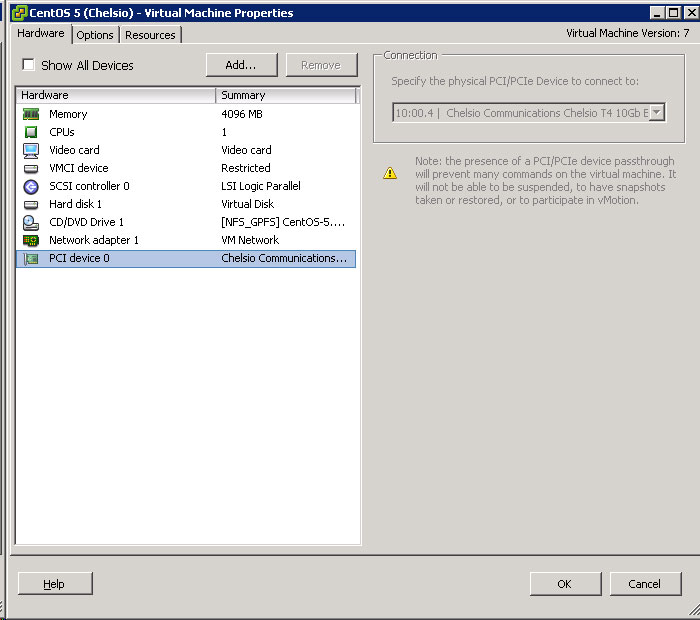The height and width of the screenshot is (620, 700).
Task: Select the Network adapter 1 icon
Action: coord(30,240)
